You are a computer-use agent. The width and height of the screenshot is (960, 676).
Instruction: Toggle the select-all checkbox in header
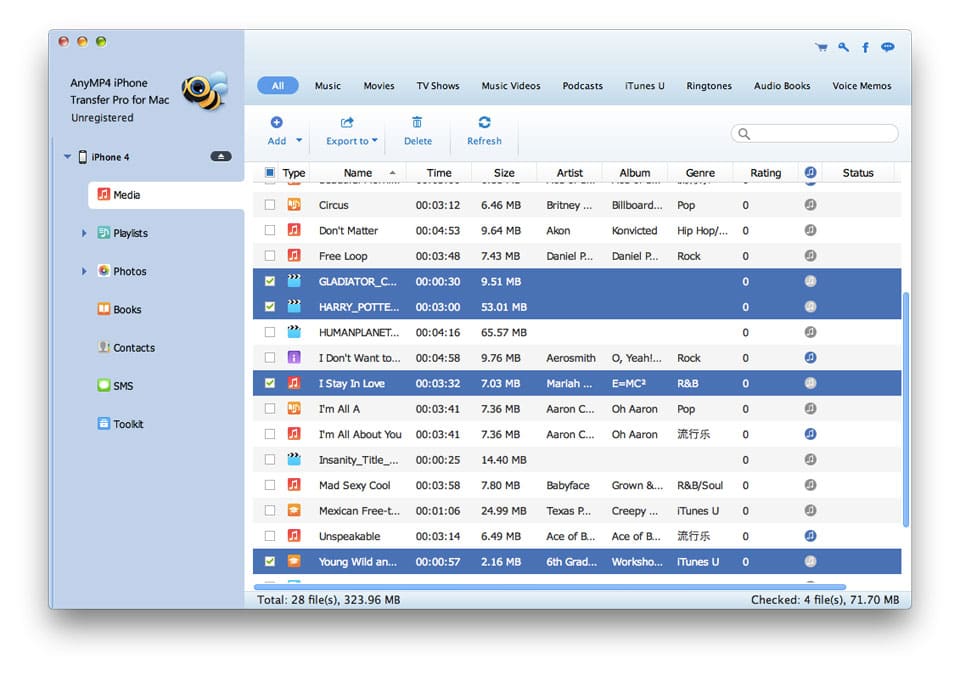coord(269,173)
